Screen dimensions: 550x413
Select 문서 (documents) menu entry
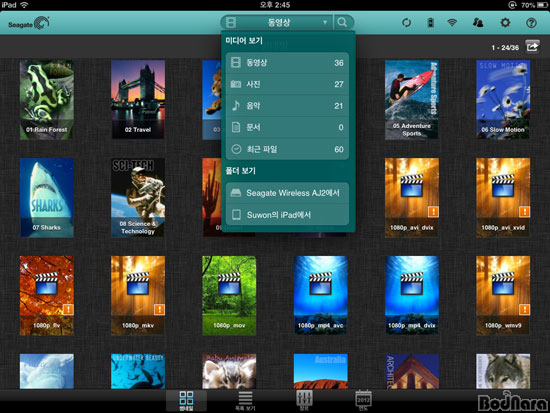tap(287, 127)
